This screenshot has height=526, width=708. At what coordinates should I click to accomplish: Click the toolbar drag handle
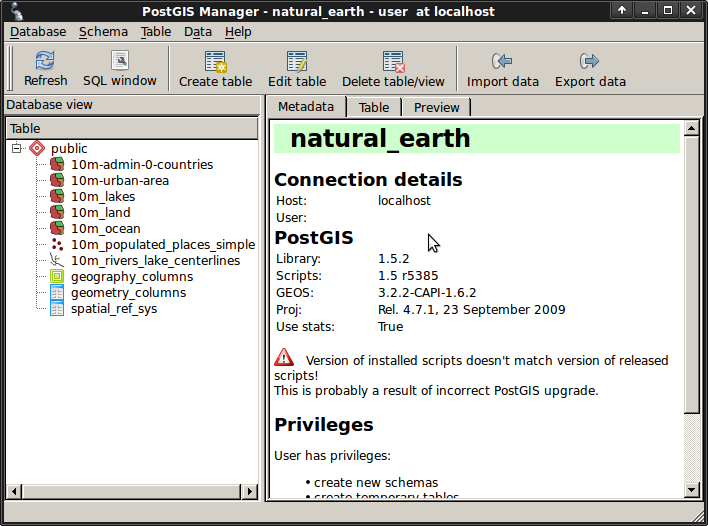[x=10, y=68]
